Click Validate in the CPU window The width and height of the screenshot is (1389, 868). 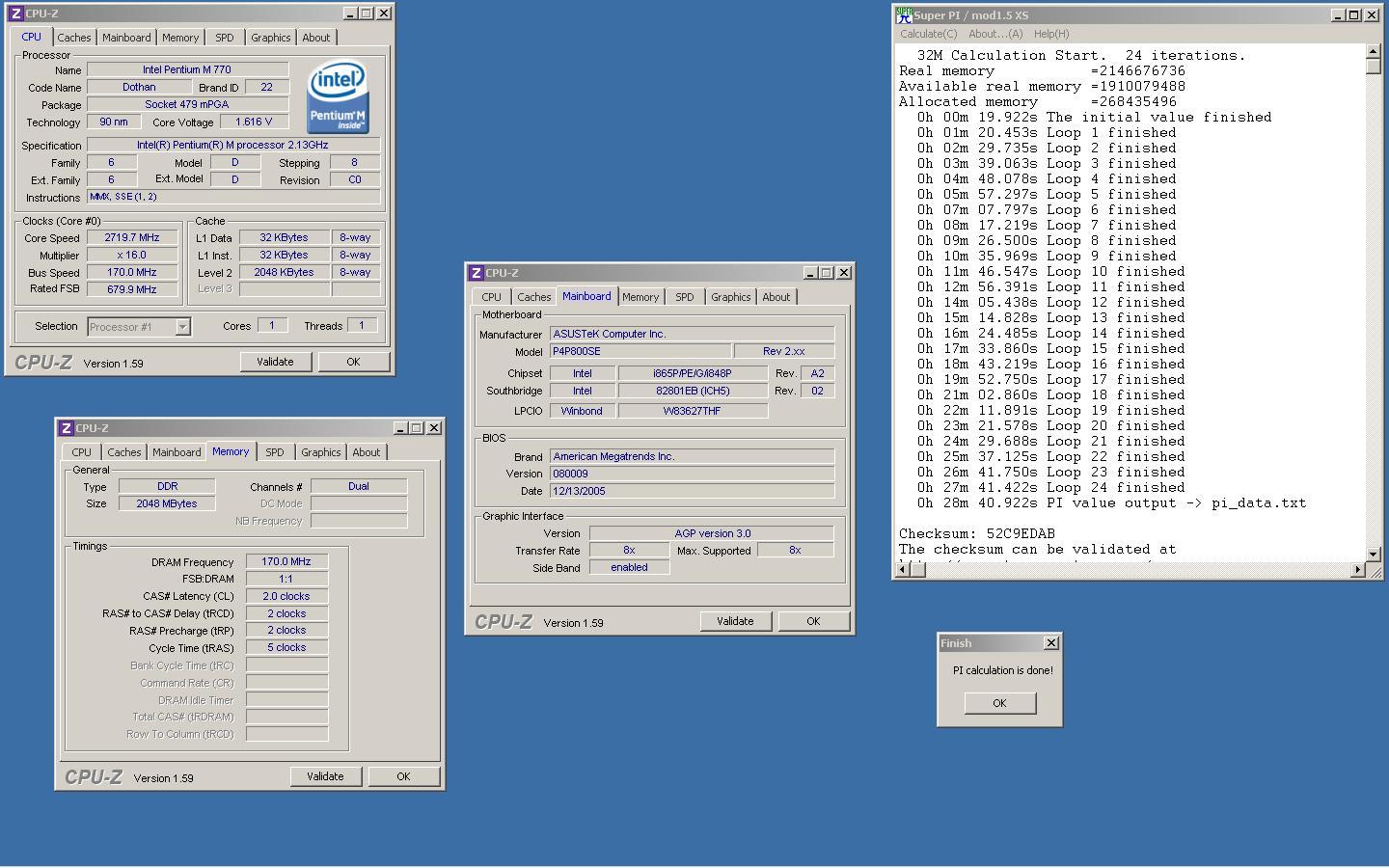click(275, 362)
